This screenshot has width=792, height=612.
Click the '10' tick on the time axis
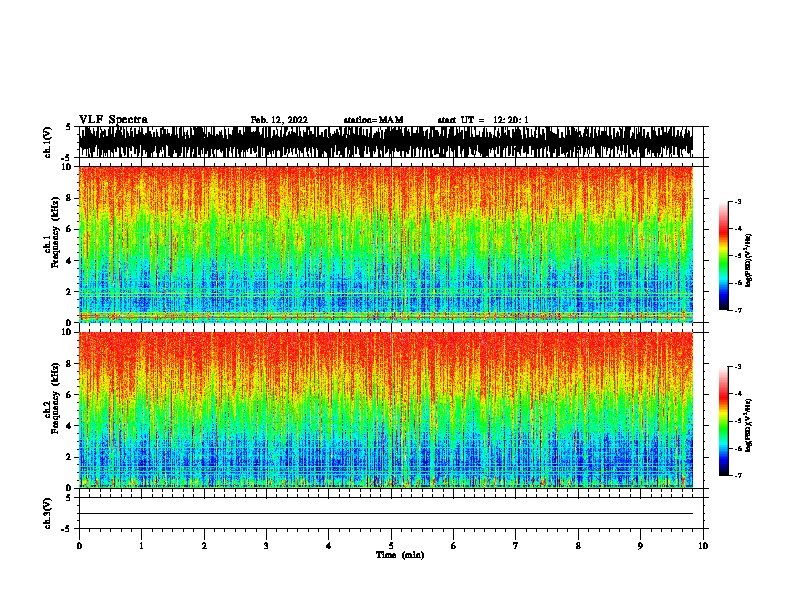pyautogui.click(x=703, y=546)
